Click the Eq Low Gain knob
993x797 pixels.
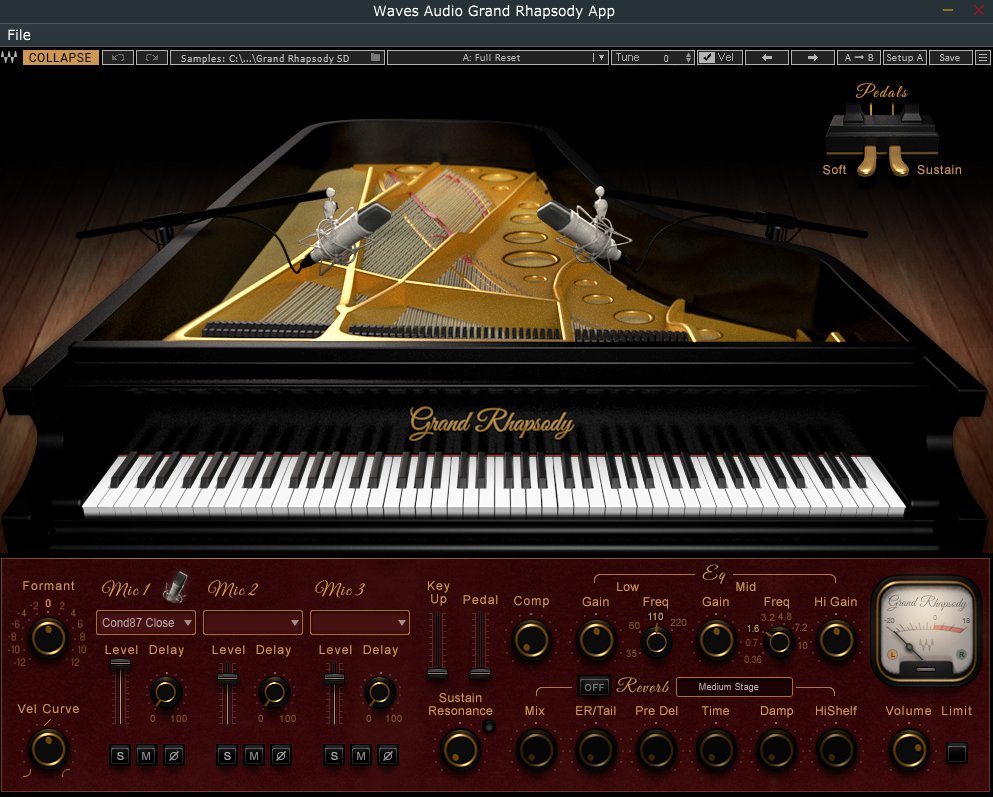click(596, 639)
